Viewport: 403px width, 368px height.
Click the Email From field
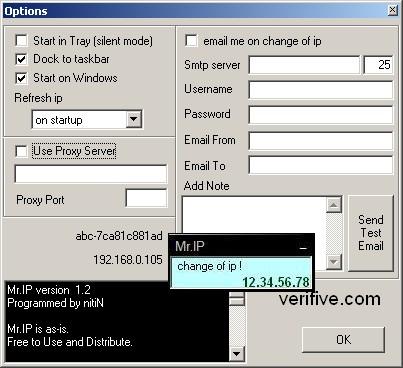click(321, 140)
